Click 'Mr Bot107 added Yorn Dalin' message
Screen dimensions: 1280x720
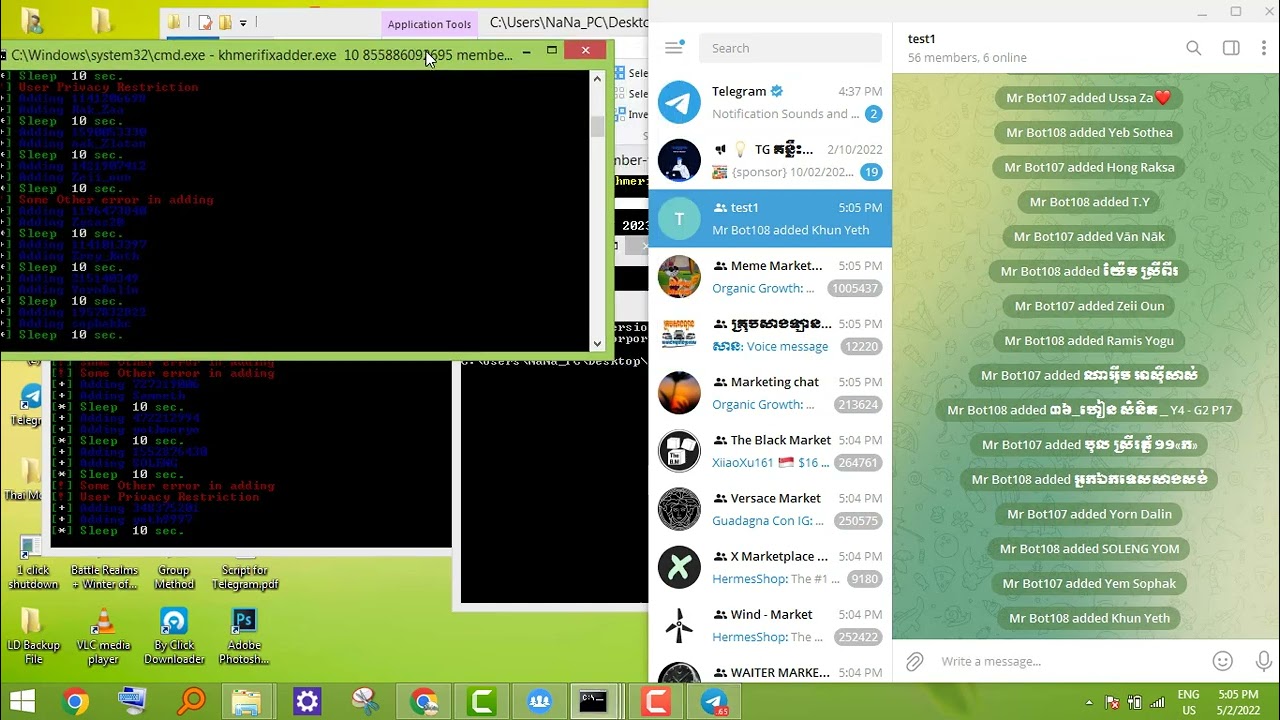(x=1089, y=514)
